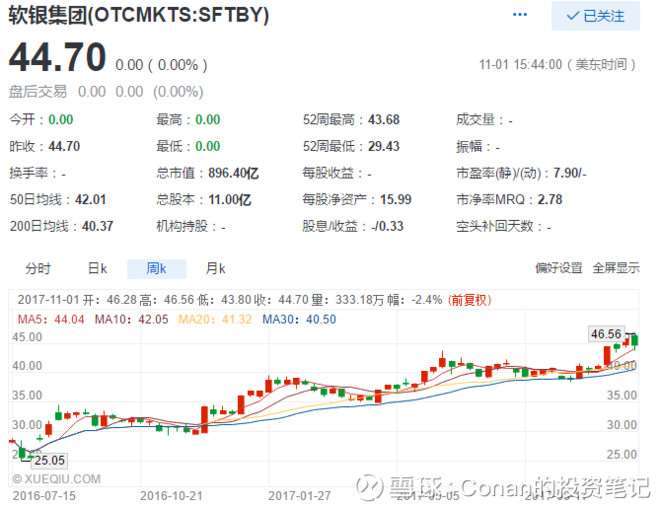Click the 市盈率 7.90/- value
This screenshot has height=505, width=660.
570,173
